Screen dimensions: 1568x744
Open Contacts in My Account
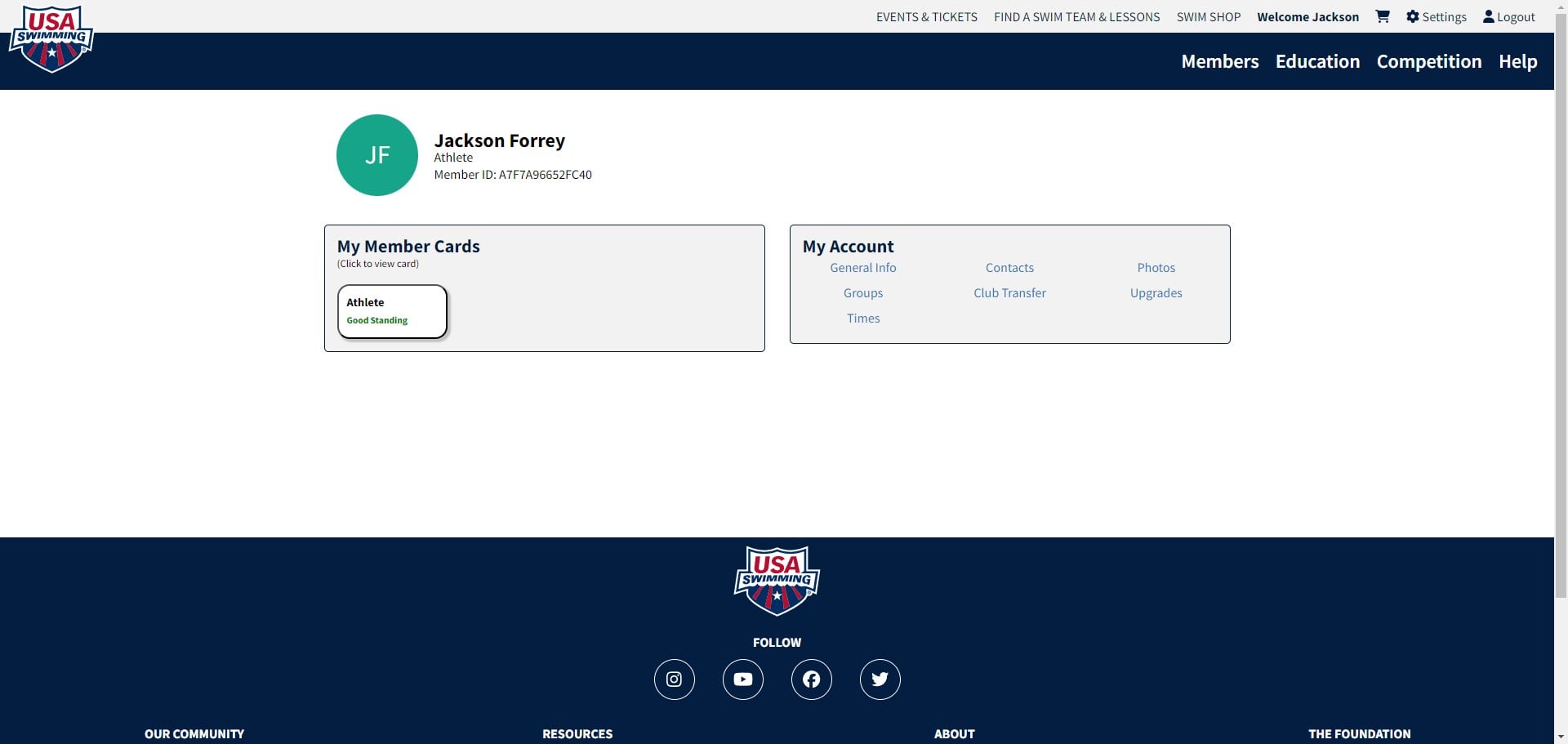(1009, 268)
